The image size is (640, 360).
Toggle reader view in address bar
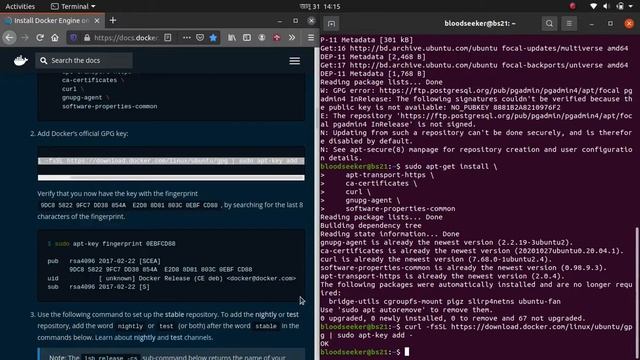[x=167, y=38]
